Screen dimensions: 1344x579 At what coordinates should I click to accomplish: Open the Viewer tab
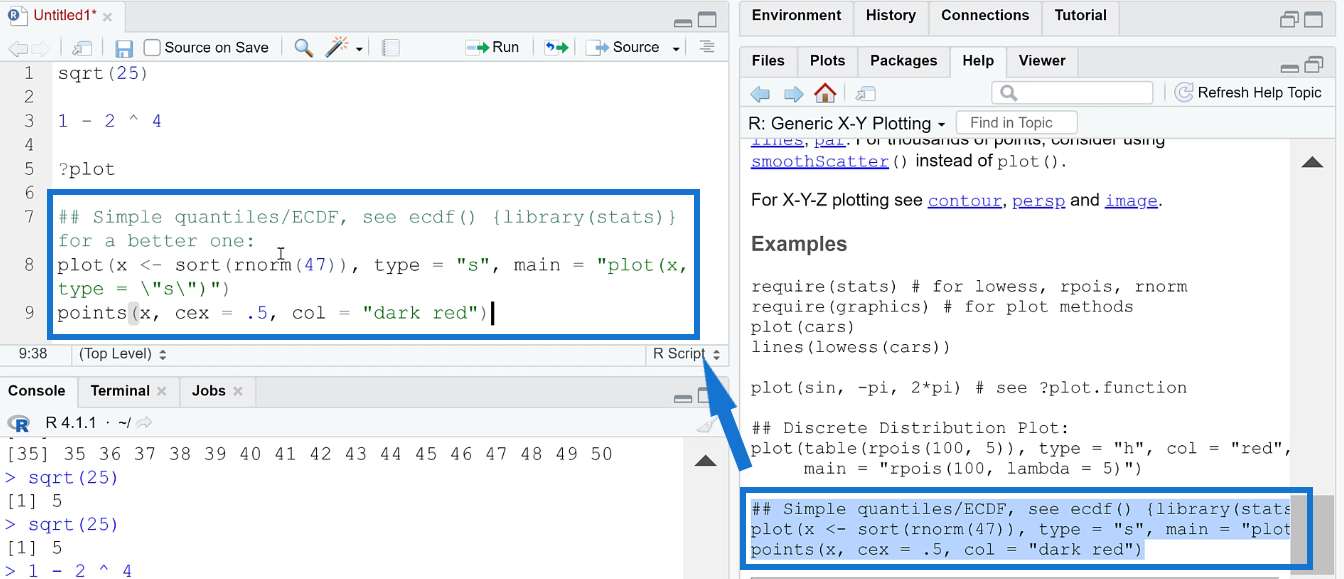[x=1042, y=61]
